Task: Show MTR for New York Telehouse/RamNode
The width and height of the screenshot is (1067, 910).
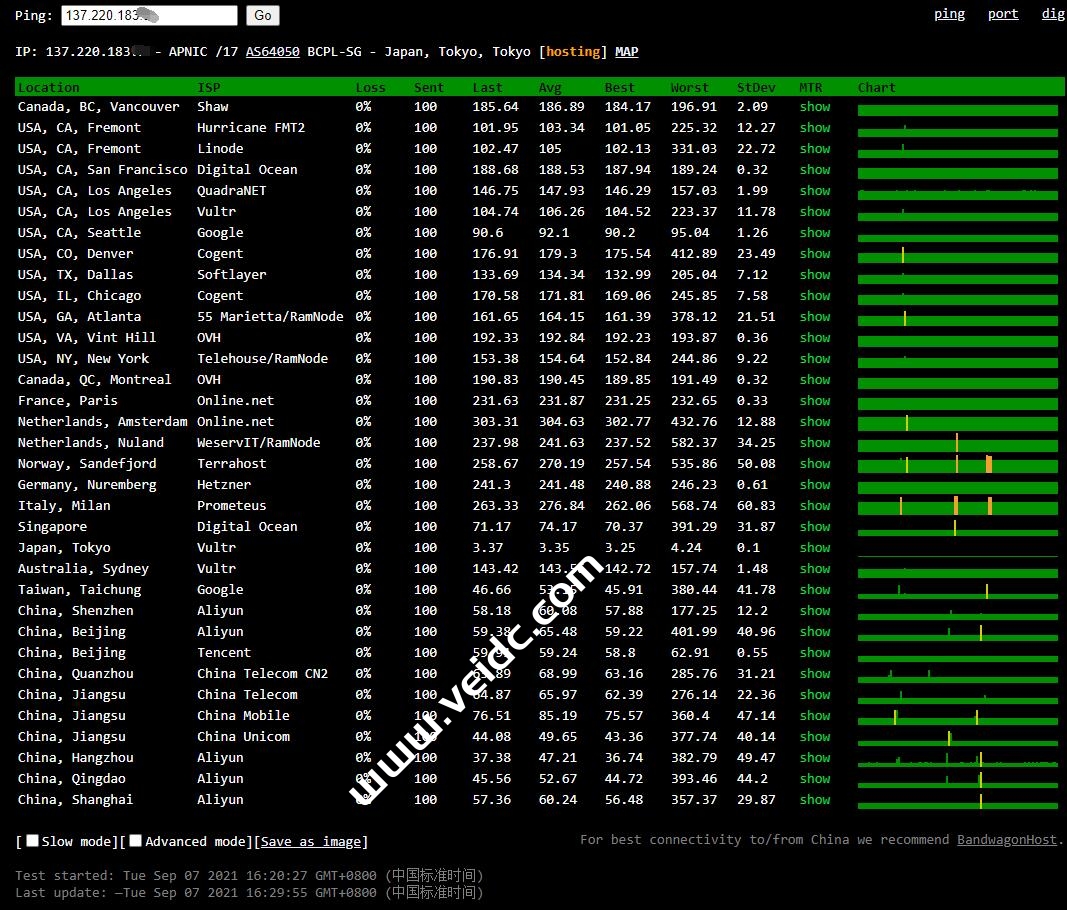Action: click(x=815, y=359)
